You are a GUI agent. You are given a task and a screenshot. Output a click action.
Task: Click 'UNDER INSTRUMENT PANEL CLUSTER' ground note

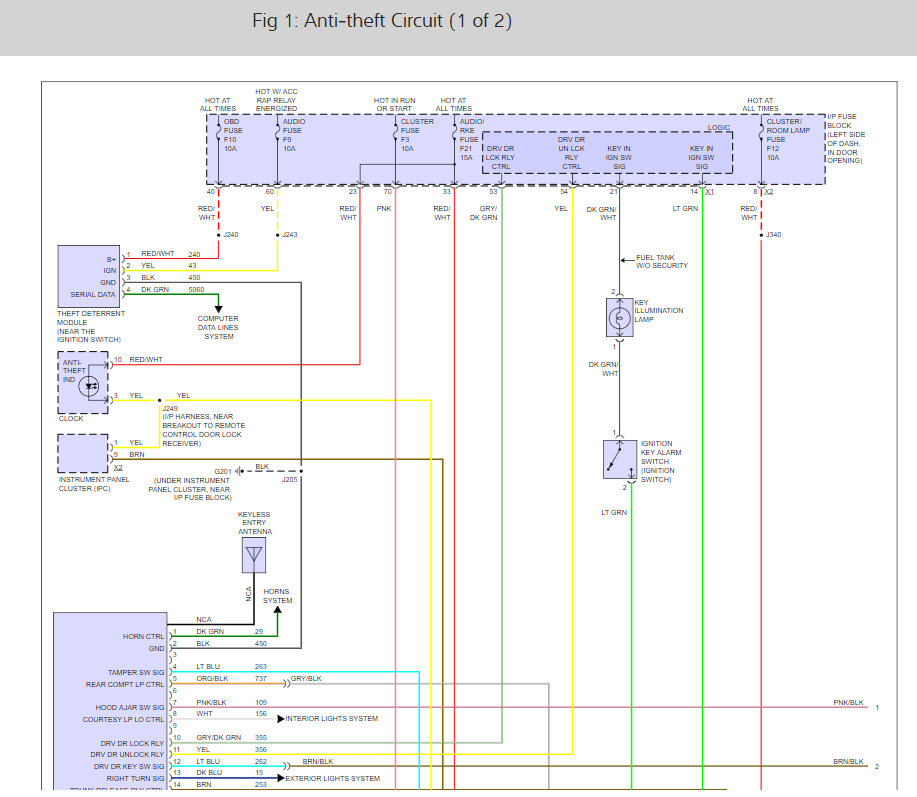[x=189, y=489]
